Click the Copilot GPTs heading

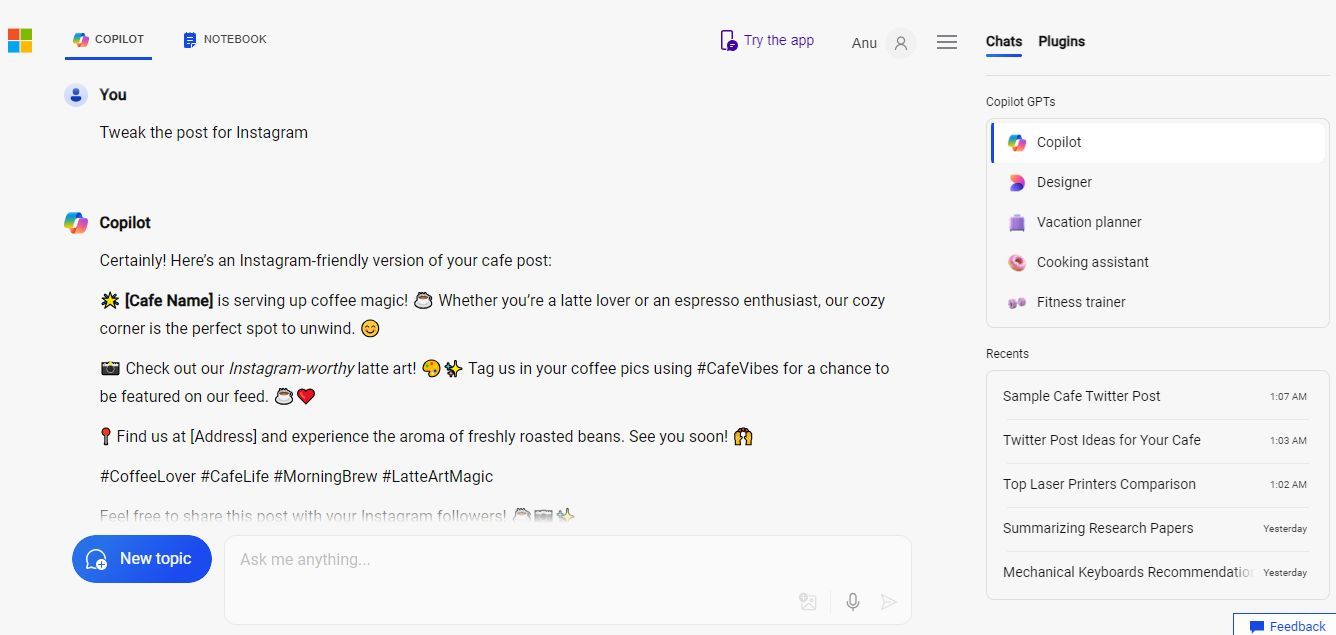click(x=1020, y=102)
